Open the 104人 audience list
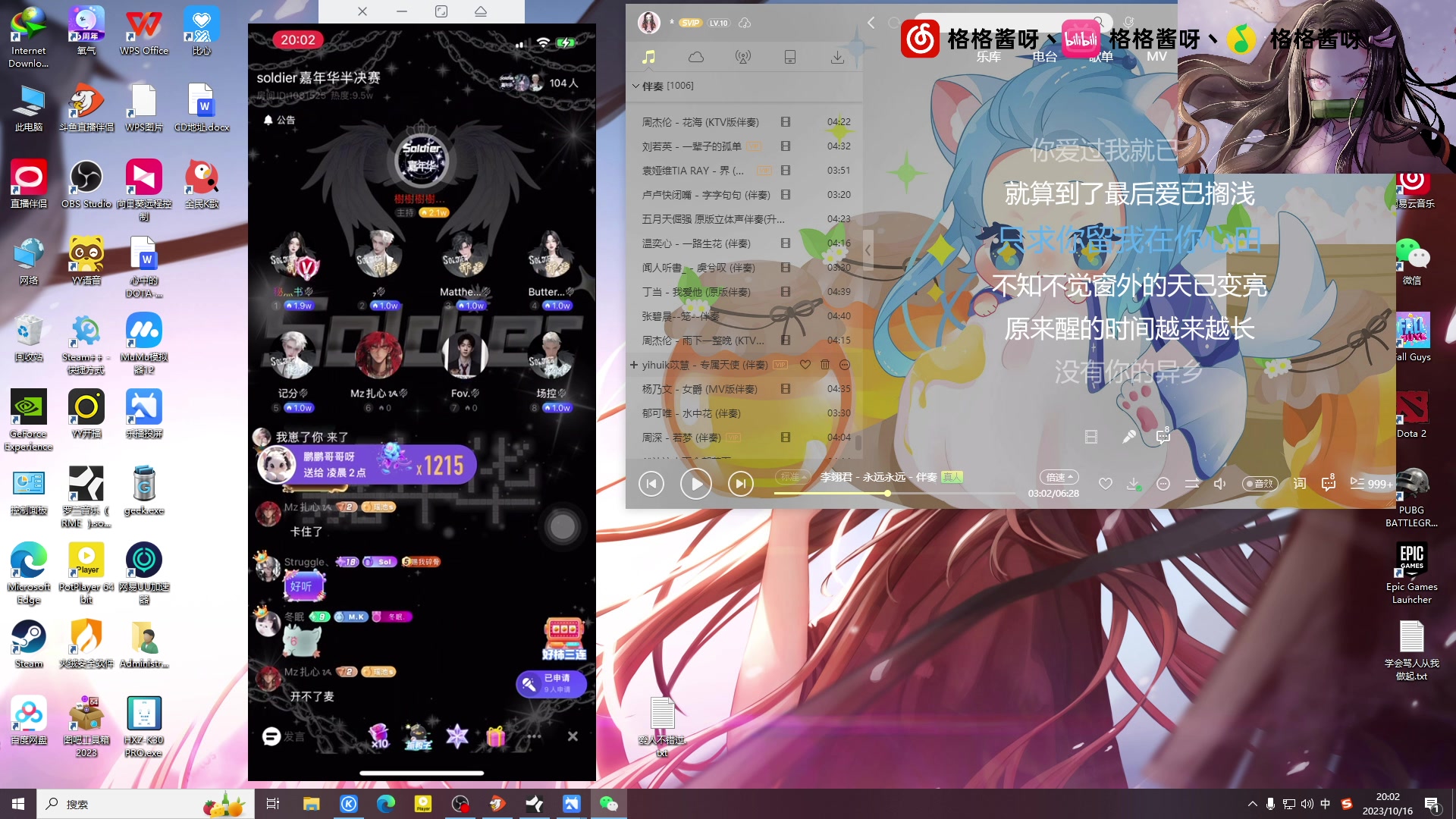The width and height of the screenshot is (1456, 819). (x=563, y=83)
